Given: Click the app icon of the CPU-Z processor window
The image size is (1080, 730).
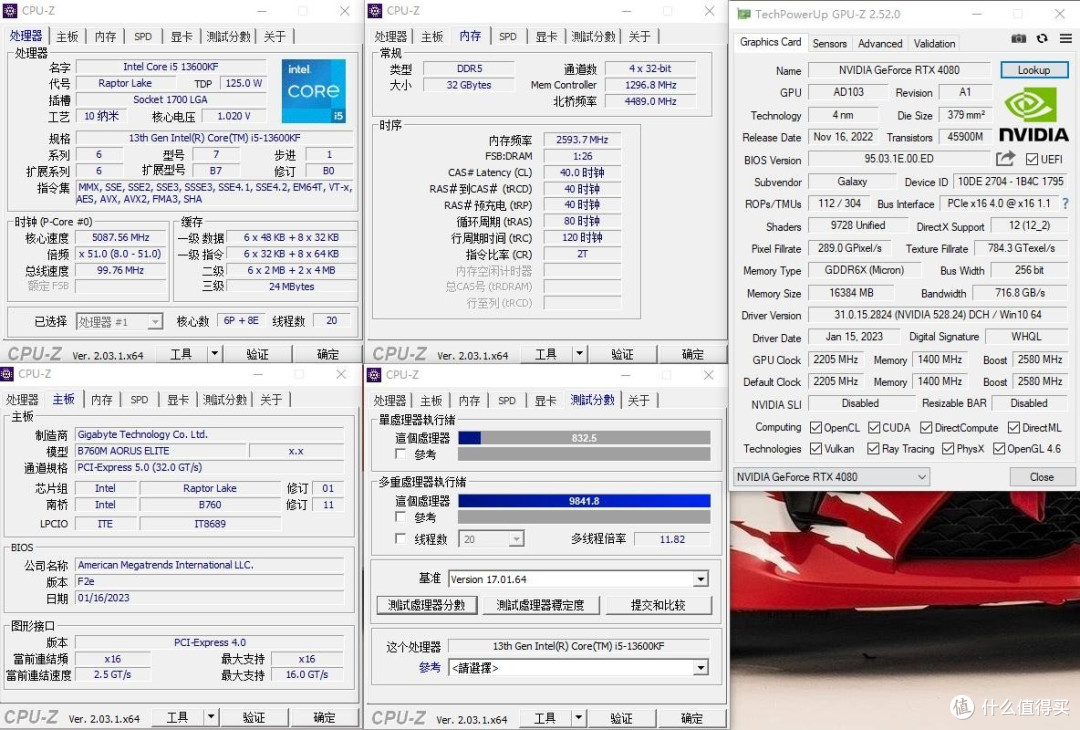Looking at the screenshot, I should click(10, 11).
